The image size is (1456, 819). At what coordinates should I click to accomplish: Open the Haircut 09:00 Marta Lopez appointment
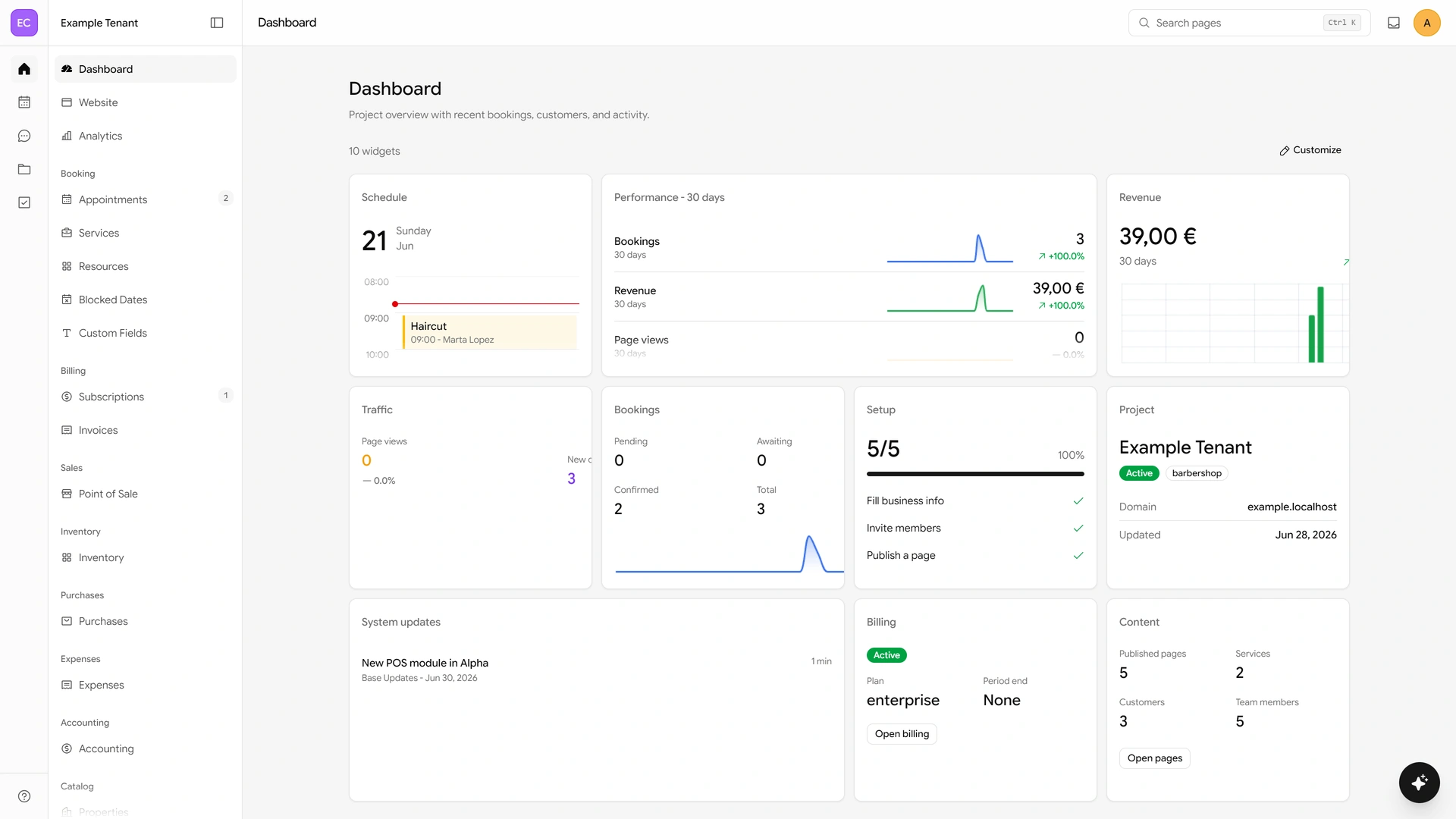tap(490, 332)
